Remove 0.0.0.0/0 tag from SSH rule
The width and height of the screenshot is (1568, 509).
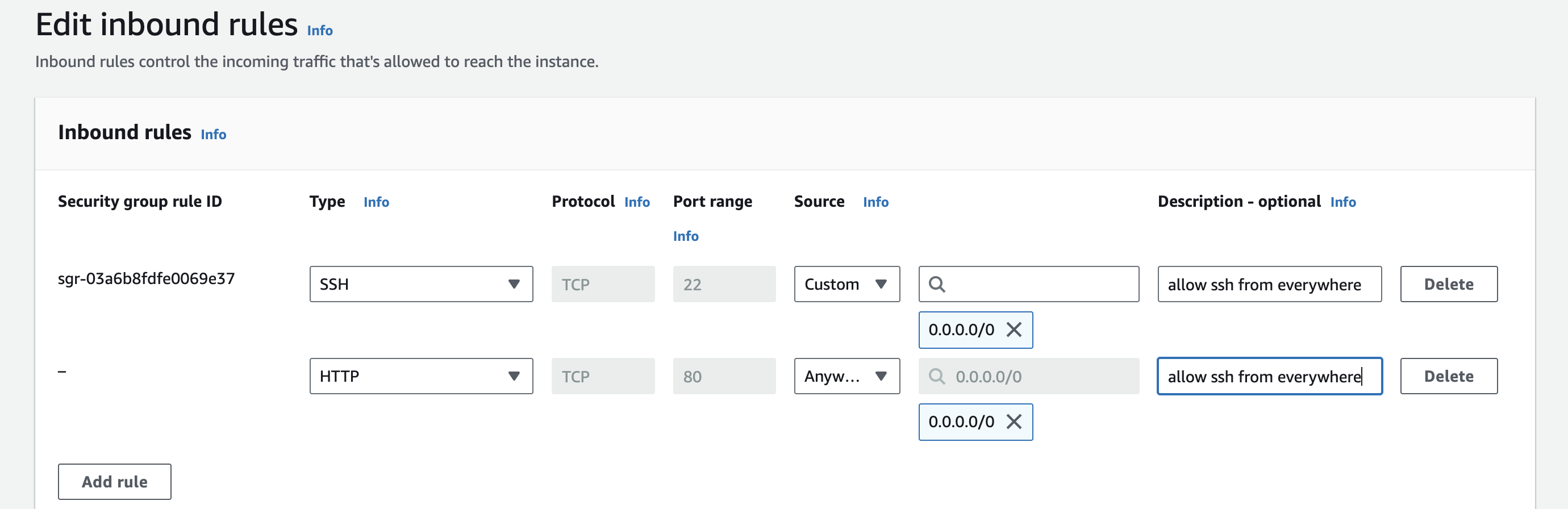coord(1014,330)
